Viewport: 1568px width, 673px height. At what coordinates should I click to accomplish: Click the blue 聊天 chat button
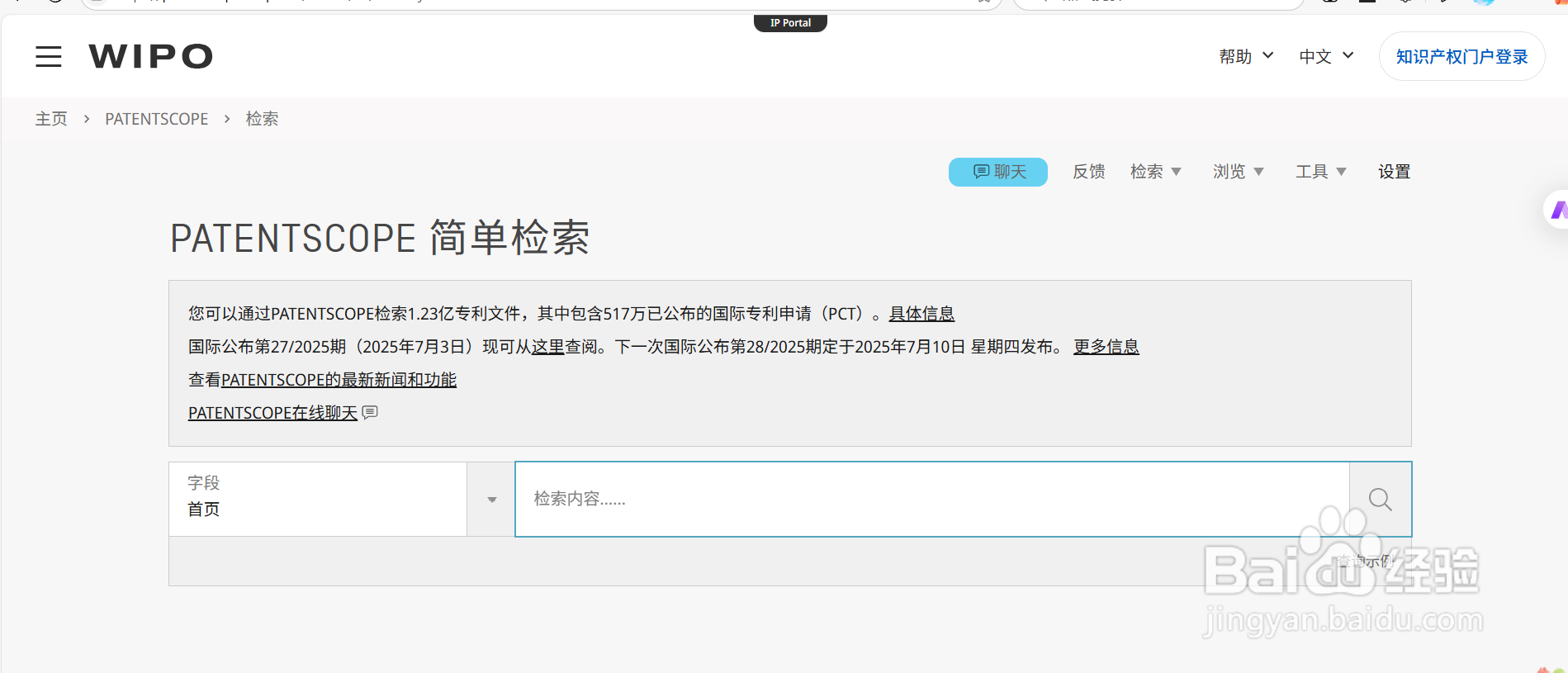(997, 172)
